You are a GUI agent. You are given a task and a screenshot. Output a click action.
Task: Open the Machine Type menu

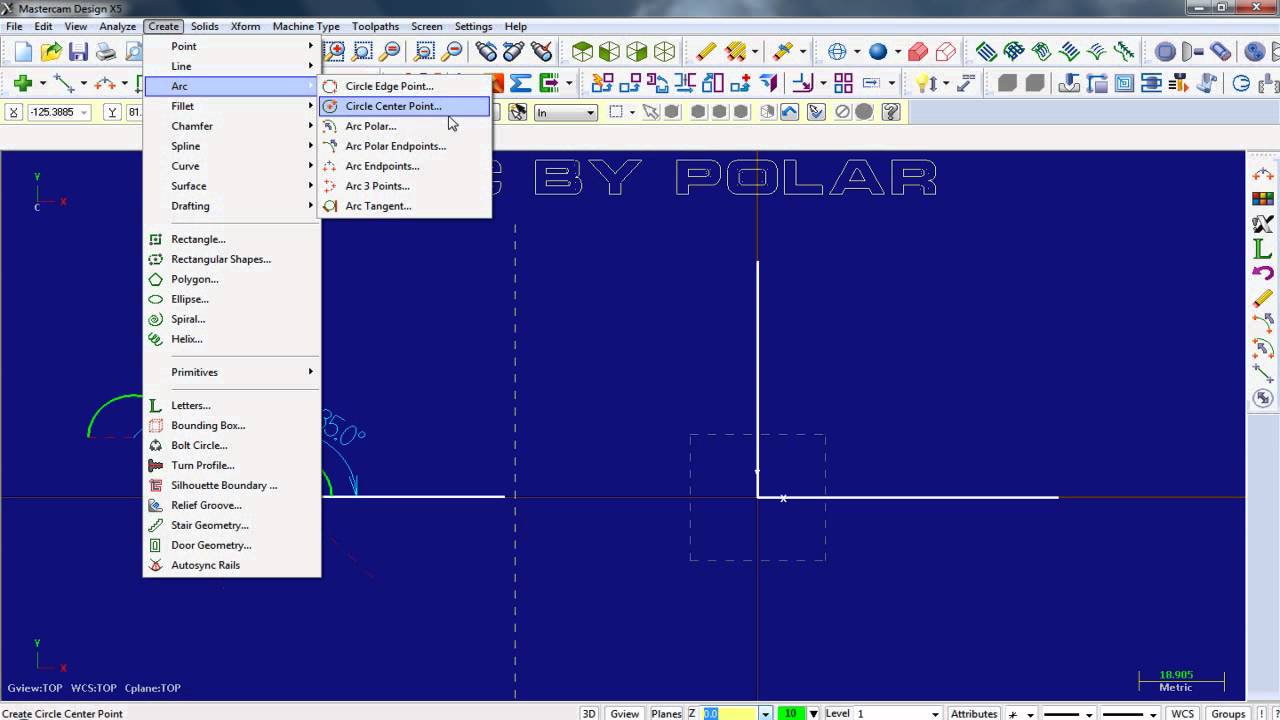306,26
